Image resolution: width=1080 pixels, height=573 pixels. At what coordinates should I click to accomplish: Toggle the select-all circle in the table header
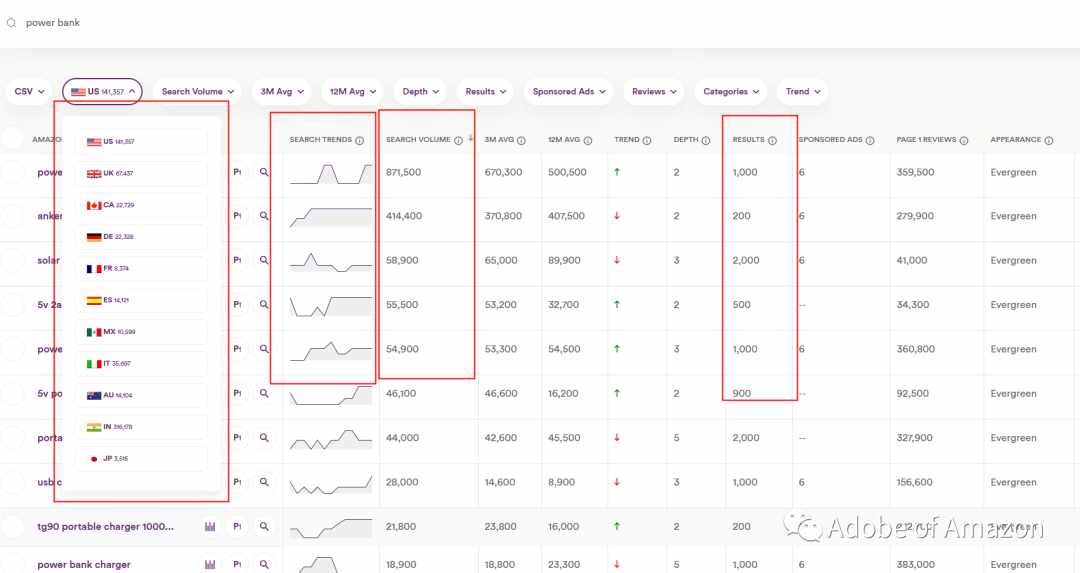(12, 139)
